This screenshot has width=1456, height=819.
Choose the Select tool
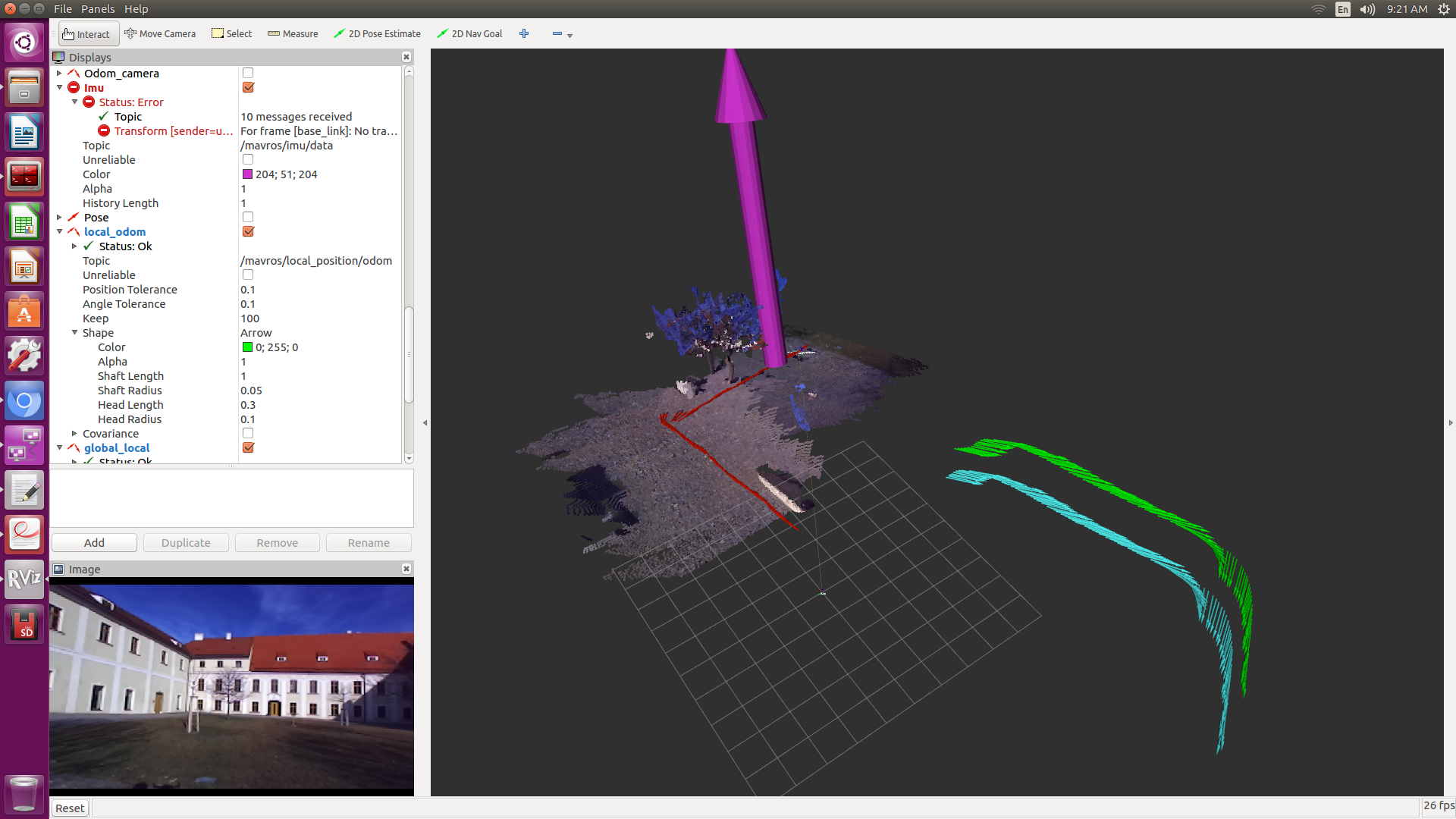click(x=231, y=34)
